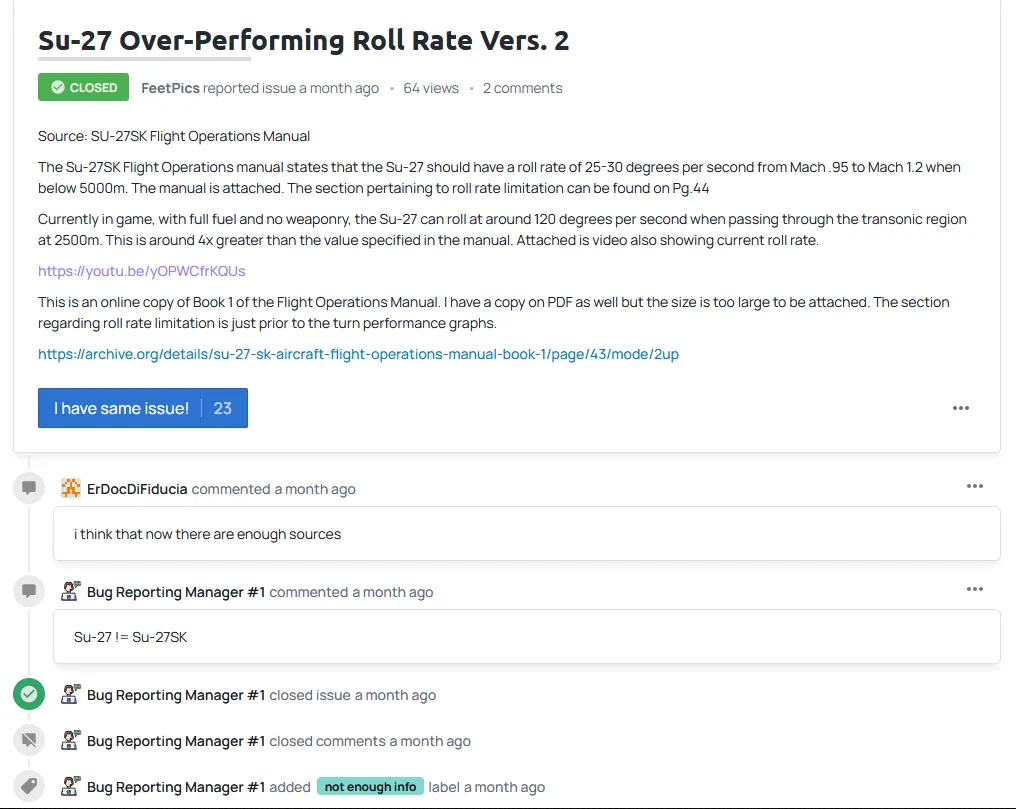1016x809 pixels.
Task: Expand options menu on Bug Reporting Manager comment
Action: pos(975,589)
